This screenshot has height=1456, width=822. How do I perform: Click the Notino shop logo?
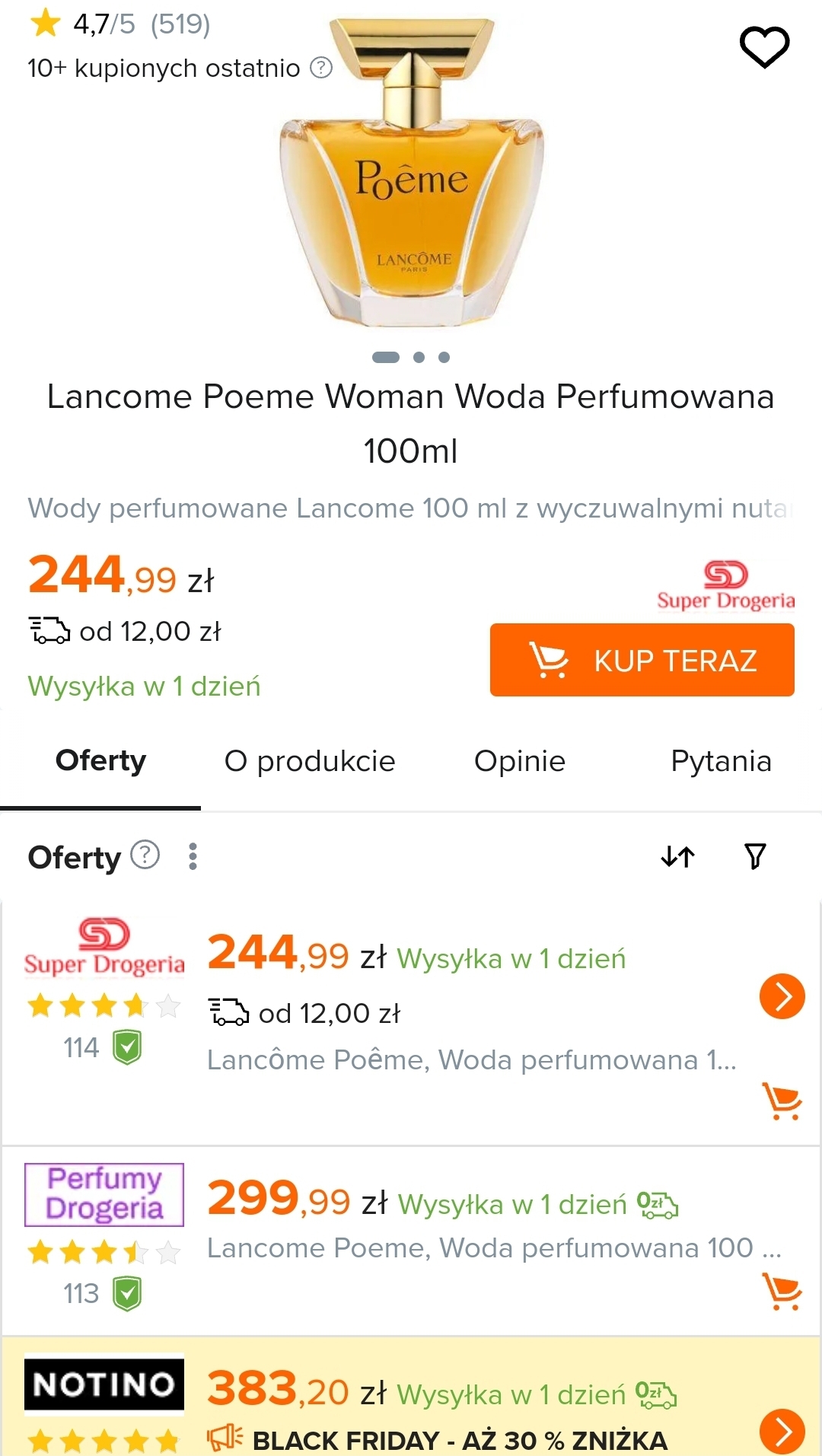[104, 1384]
